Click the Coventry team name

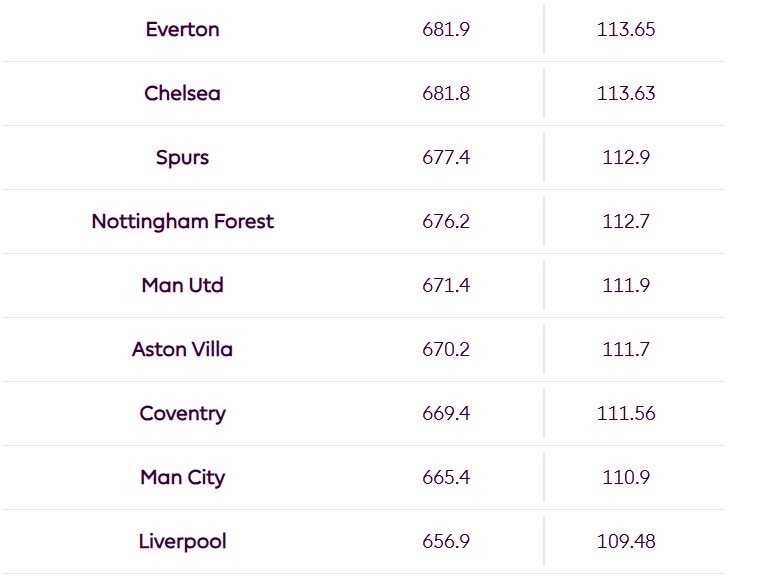pos(182,414)
